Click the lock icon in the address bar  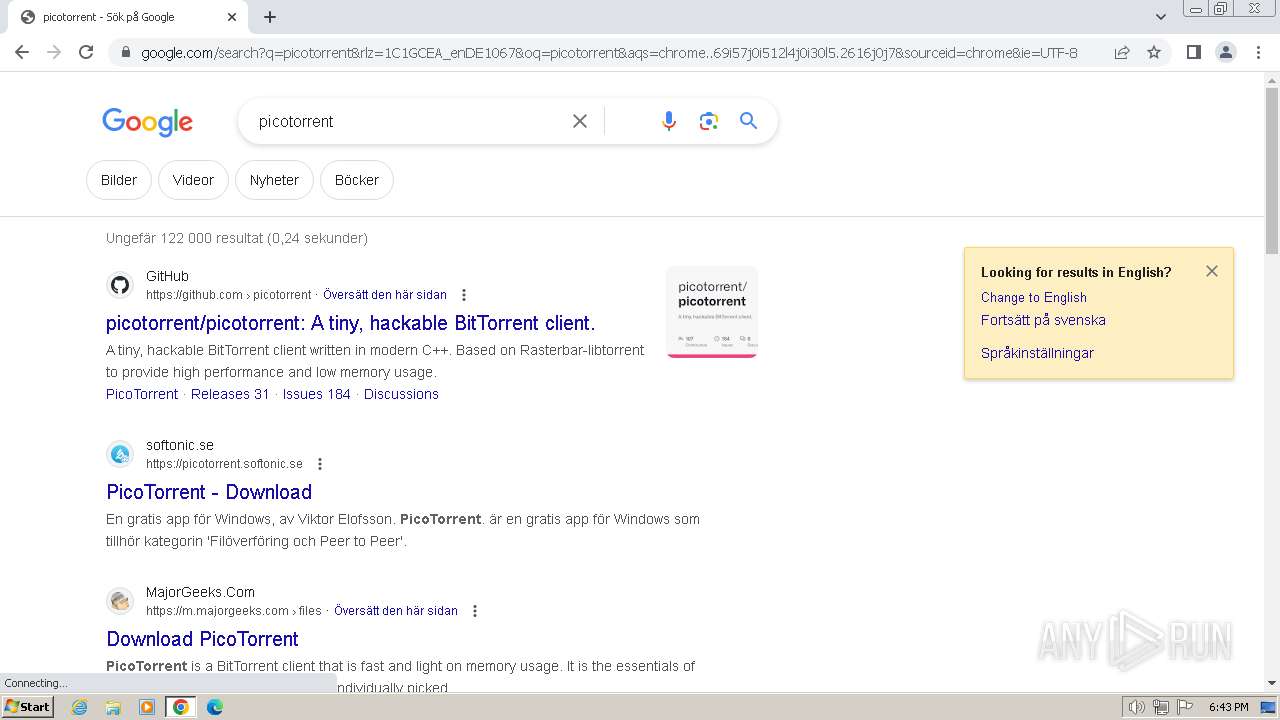click(x=125, y=53)
